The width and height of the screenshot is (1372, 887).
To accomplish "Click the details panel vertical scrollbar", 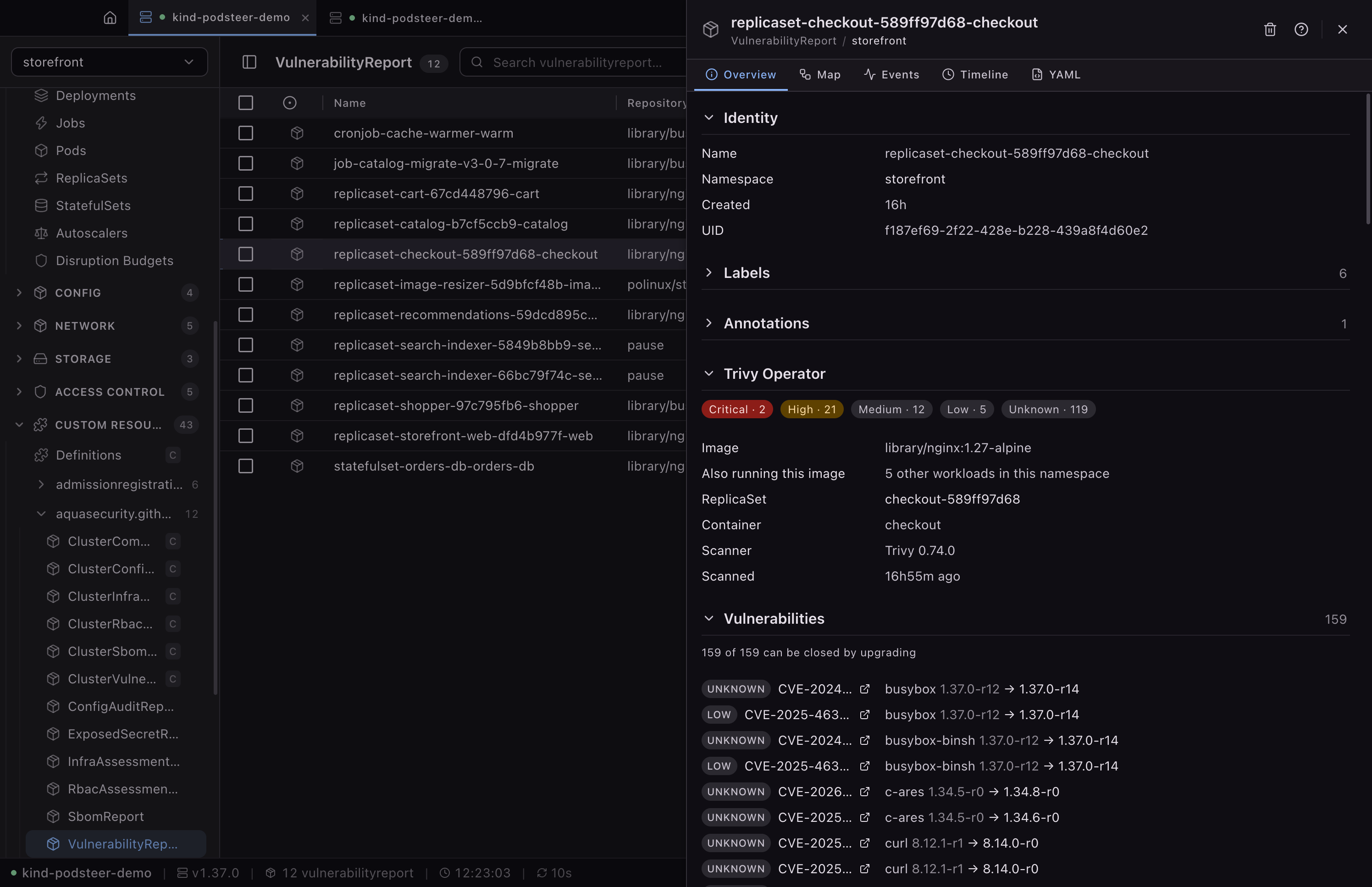I will (1368, 159).
